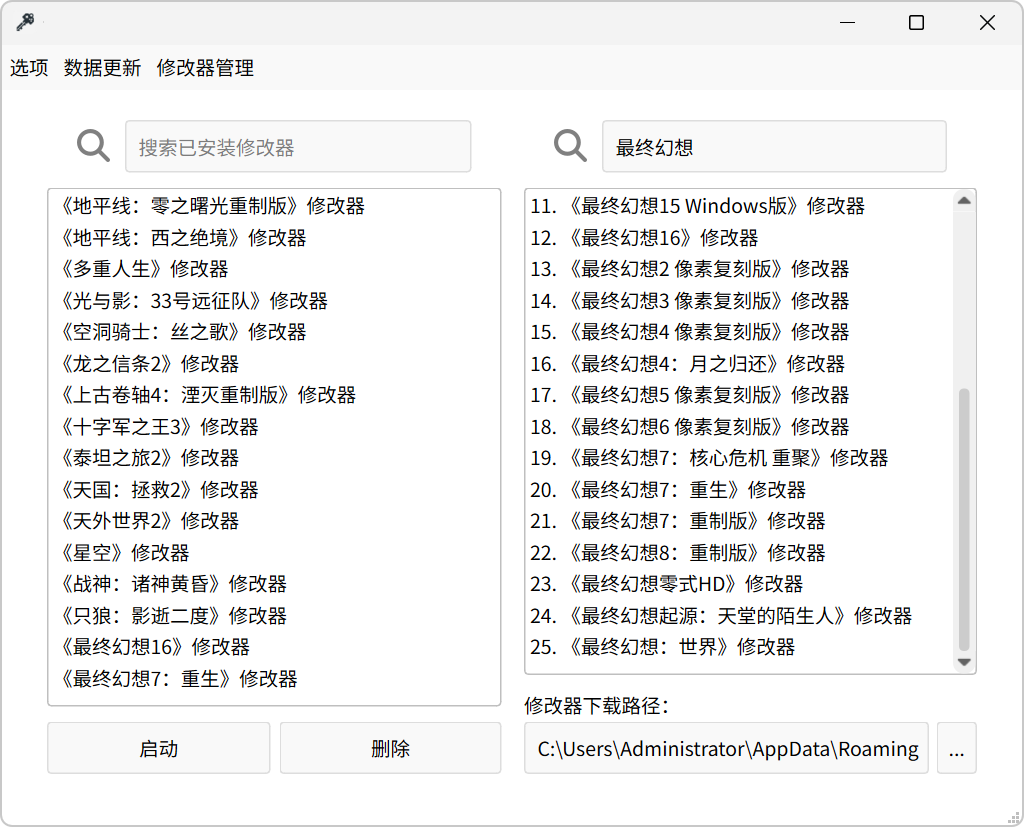
Task: Select 《空洞骑士：丝之歌》修改器
Action: coord(274,332)
